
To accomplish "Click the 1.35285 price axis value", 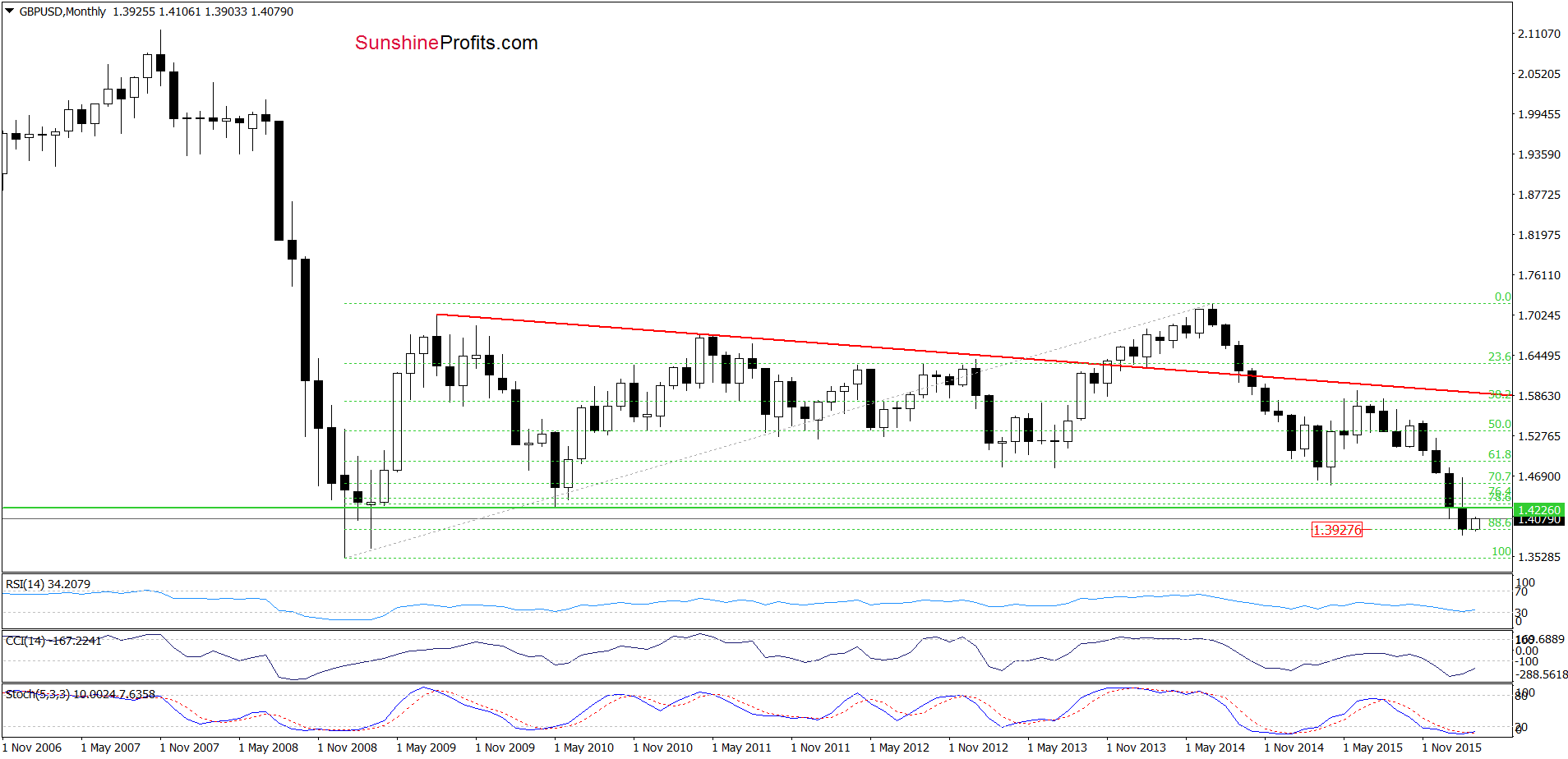I will tap(1539, 557).
